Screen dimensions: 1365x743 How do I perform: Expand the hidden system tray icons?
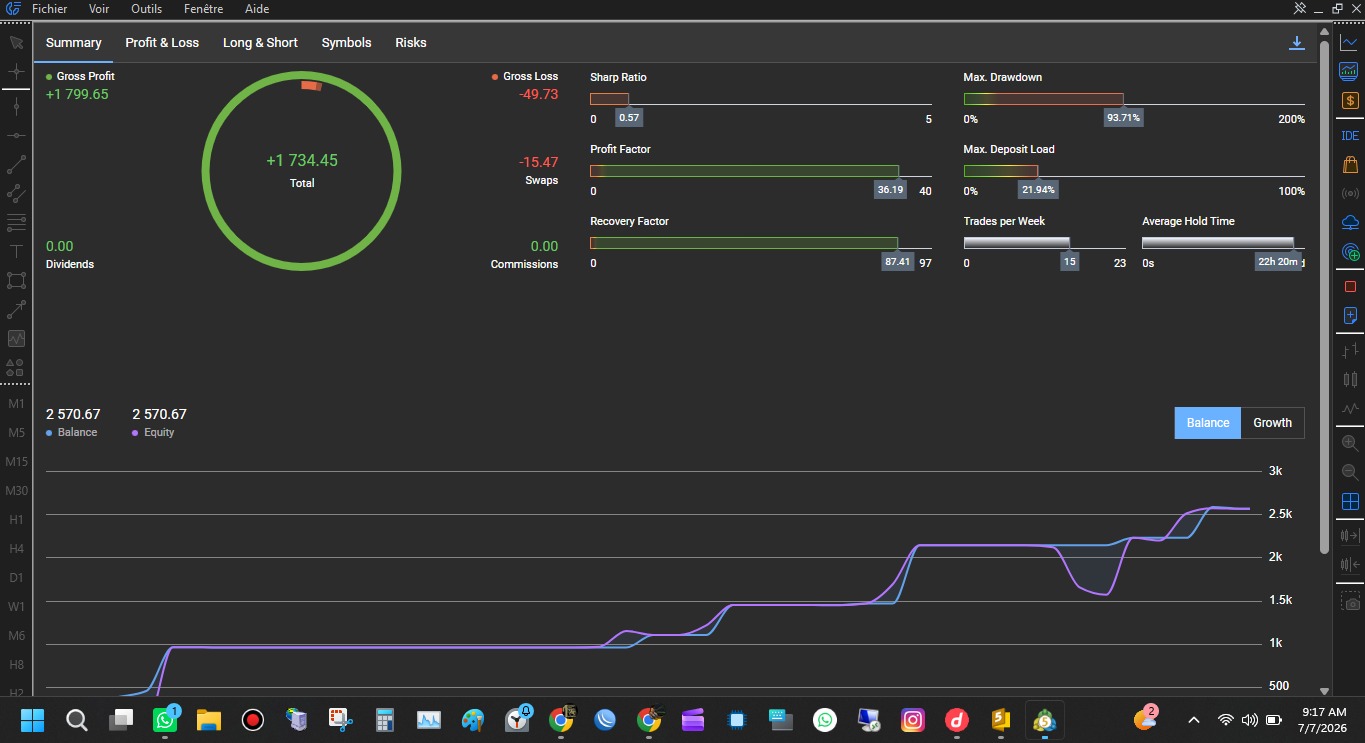coord(1193,719)
